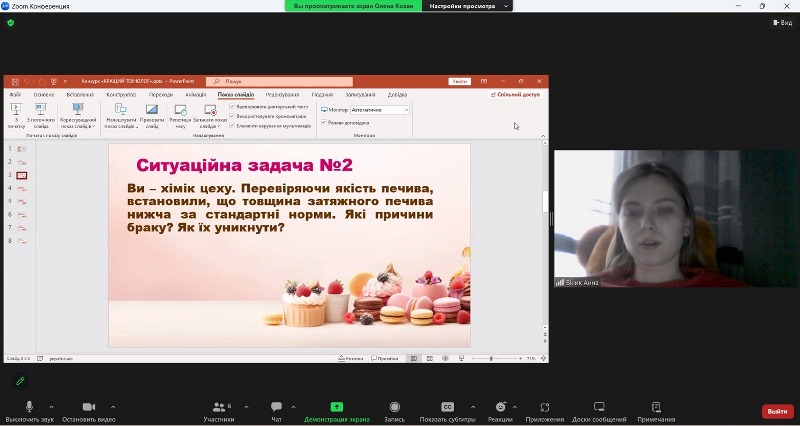800x426 pixels.
Task: Click the sign-in button in PowerPoint title bar
Action: (x=460, y=82)
